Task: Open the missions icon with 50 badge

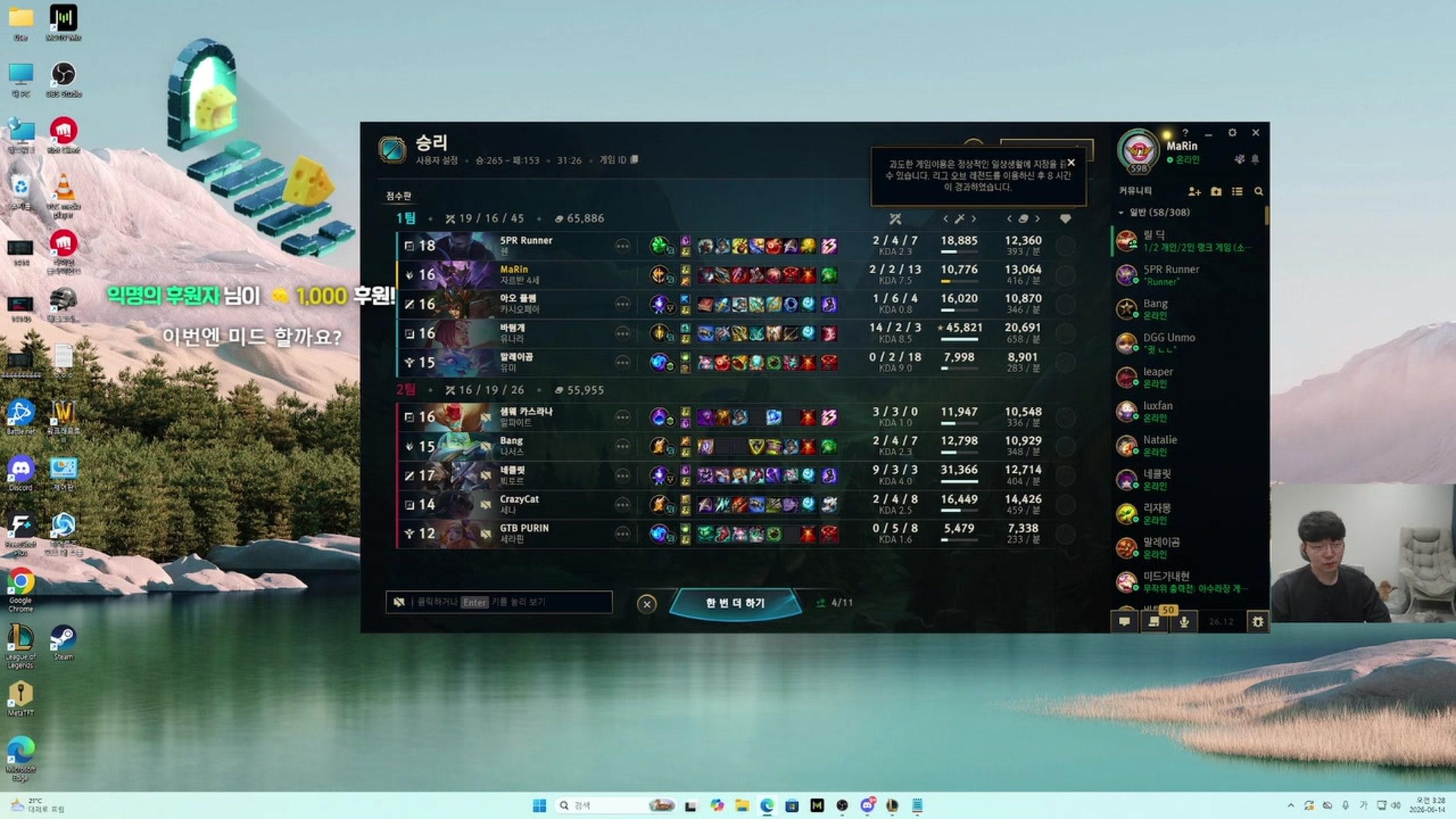Action: coord(1154,621)
